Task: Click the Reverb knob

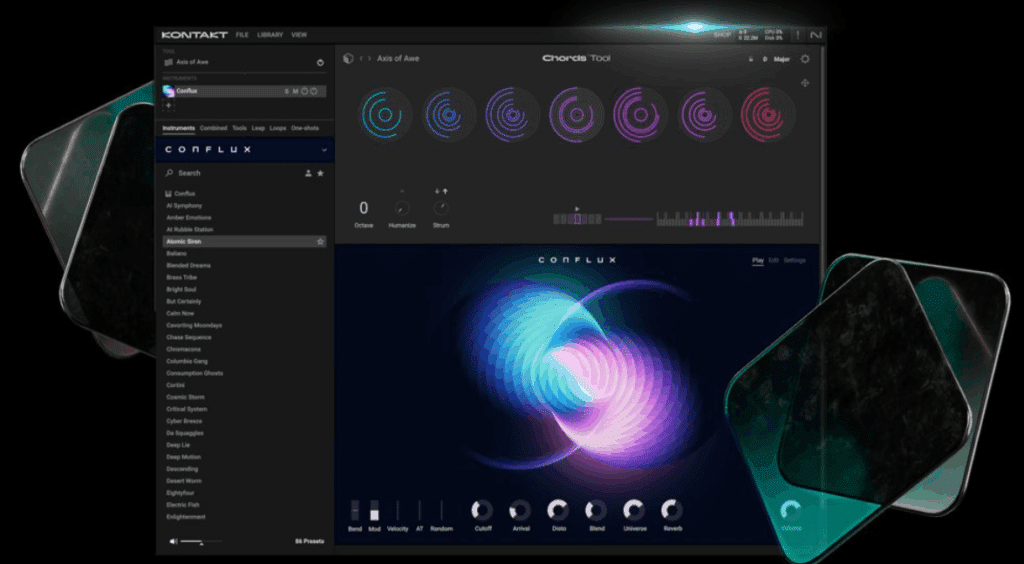Action: coord(671,510)
